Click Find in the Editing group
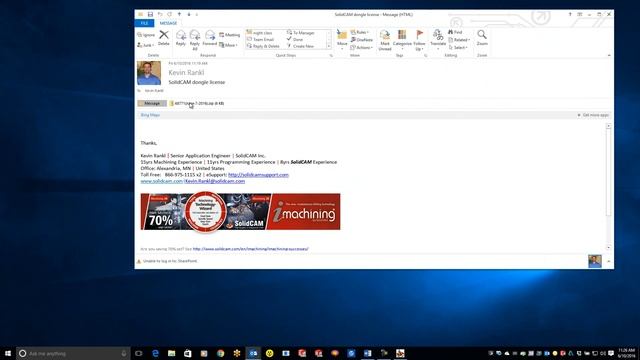 point(455,32)
